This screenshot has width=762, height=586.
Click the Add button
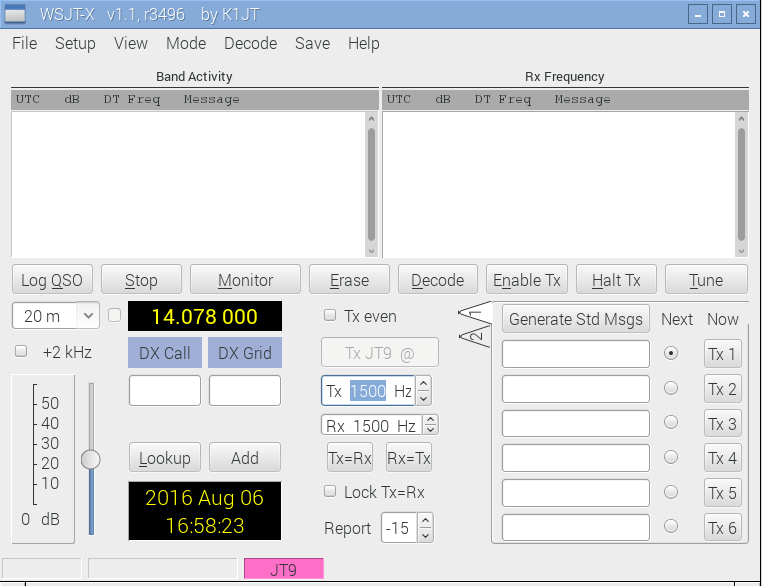click(245, 457)
